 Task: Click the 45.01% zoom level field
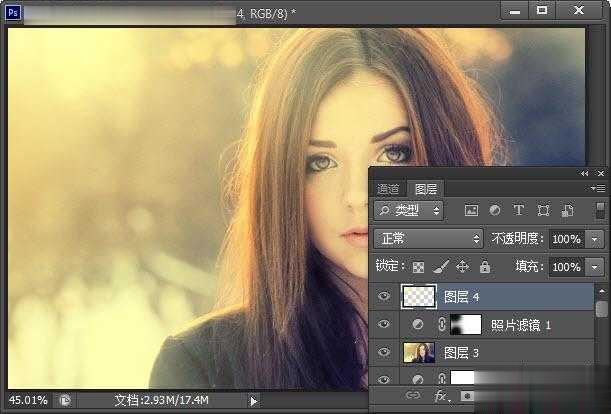28,400
